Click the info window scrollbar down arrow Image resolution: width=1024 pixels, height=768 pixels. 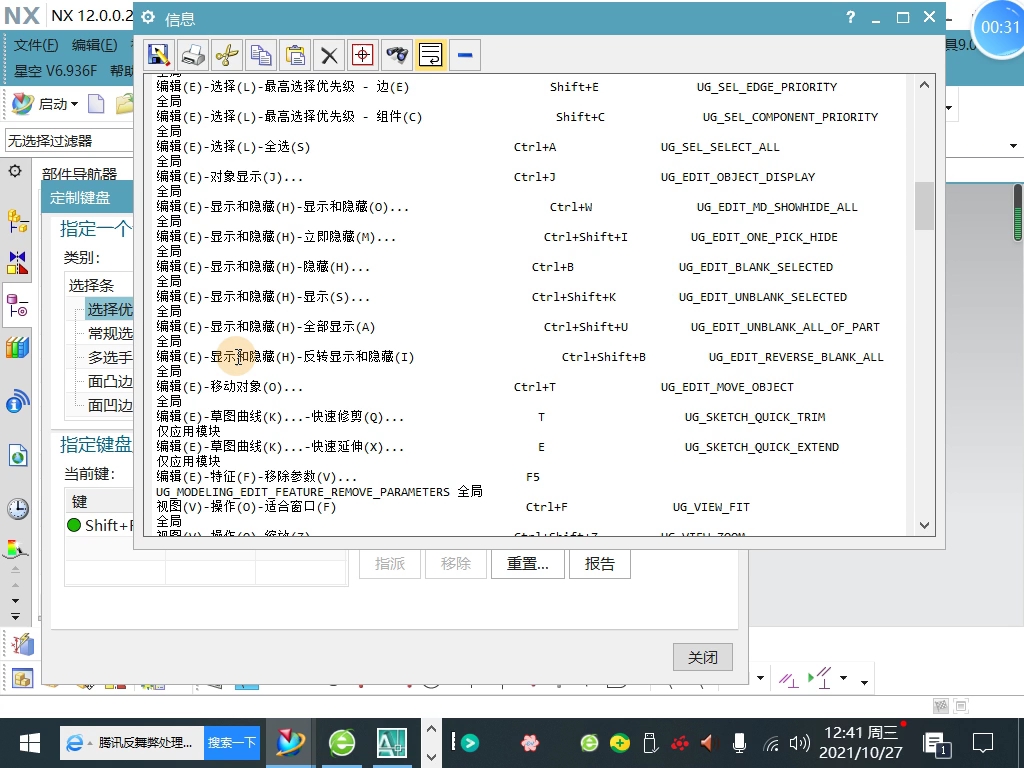923,525
